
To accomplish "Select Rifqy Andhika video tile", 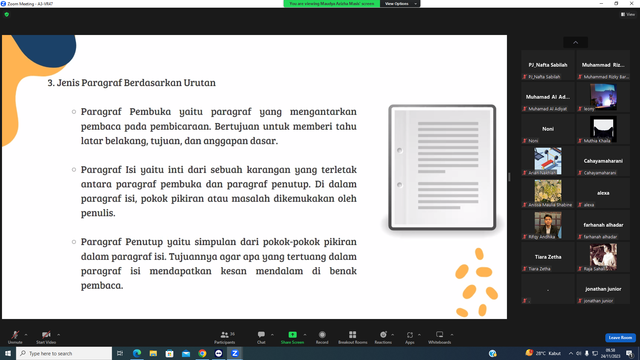I will pos(548,225).
